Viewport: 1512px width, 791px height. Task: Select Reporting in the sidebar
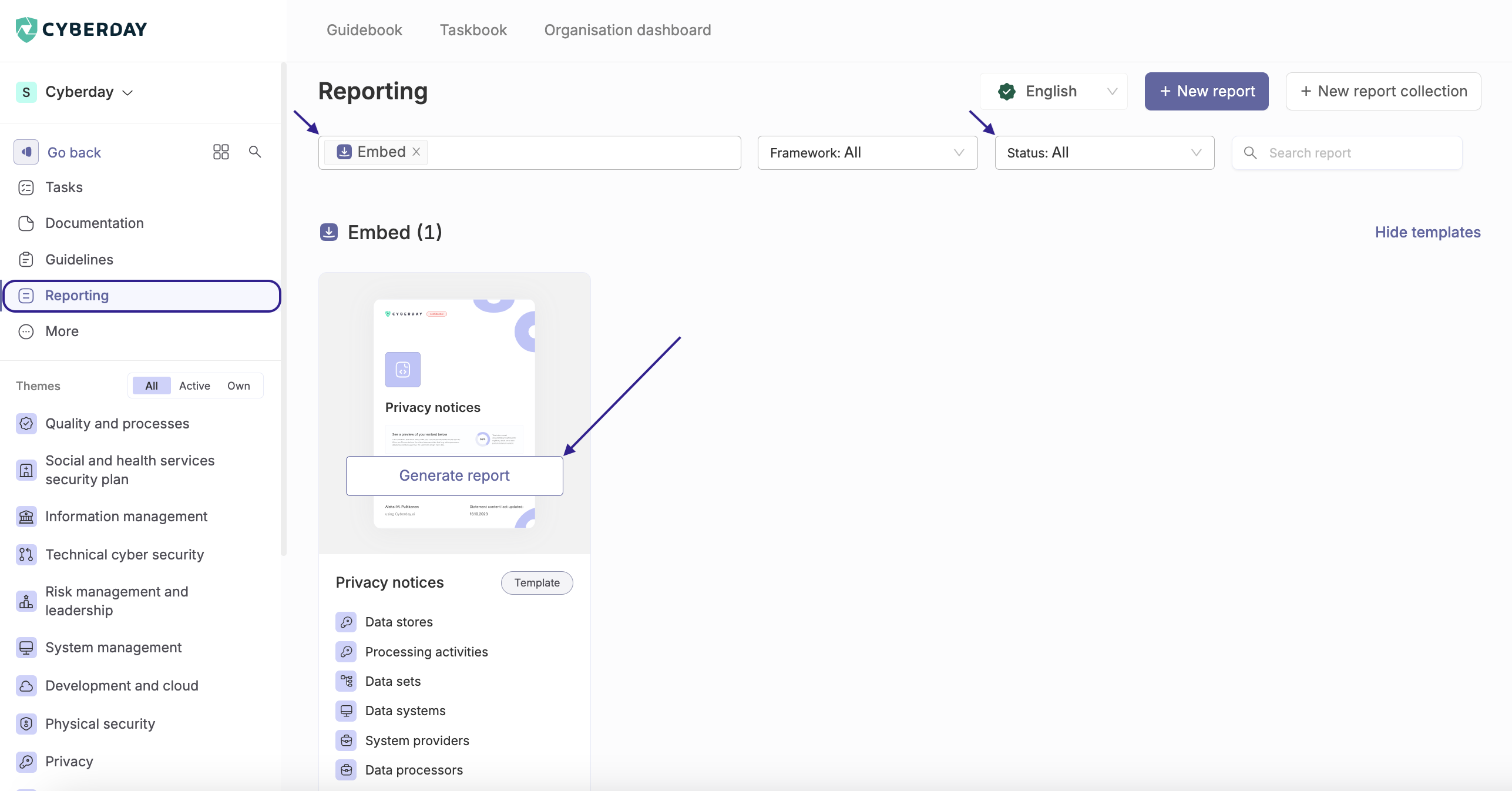[142, 296]
